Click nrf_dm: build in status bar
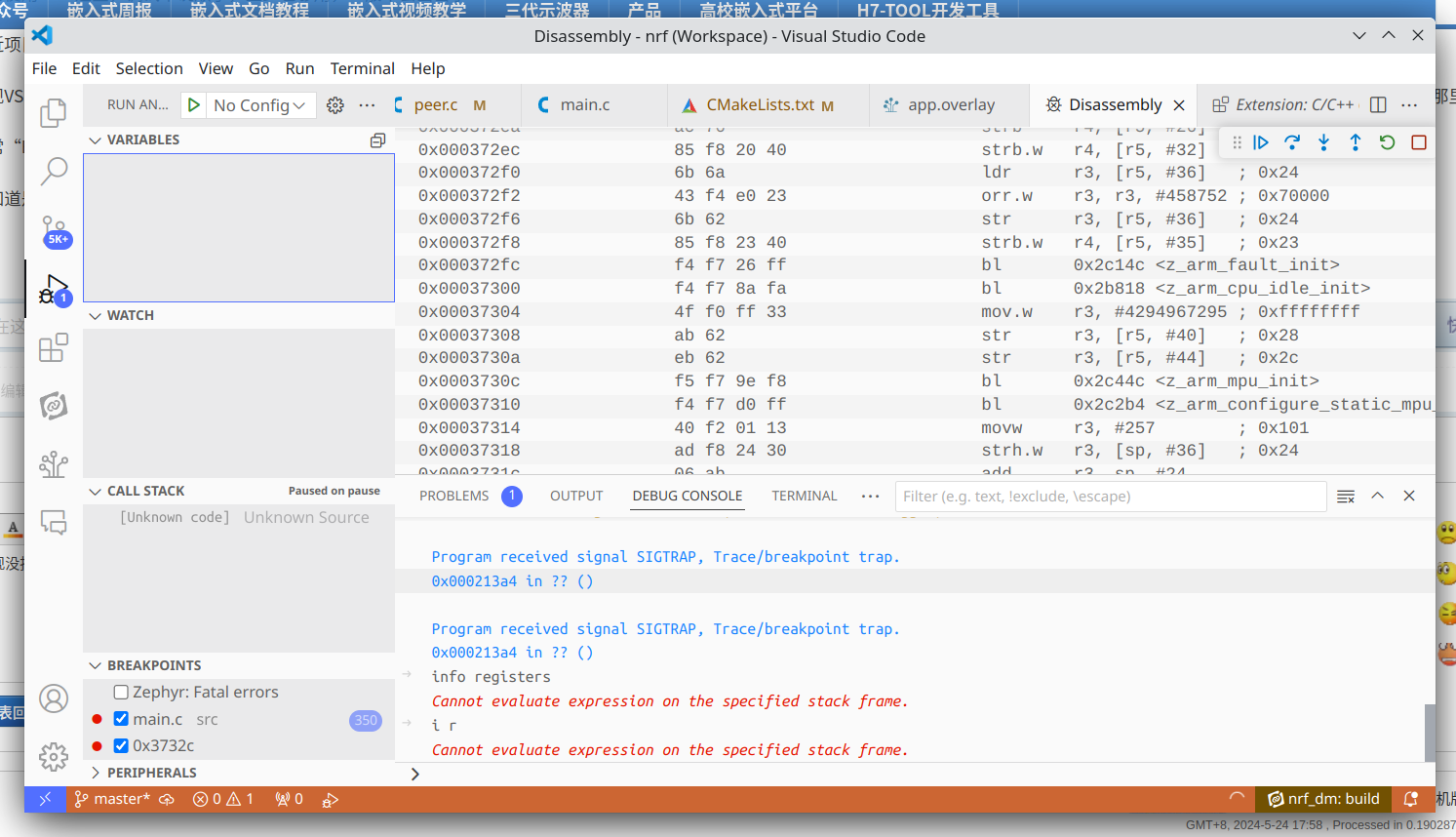 point(1323,799)
